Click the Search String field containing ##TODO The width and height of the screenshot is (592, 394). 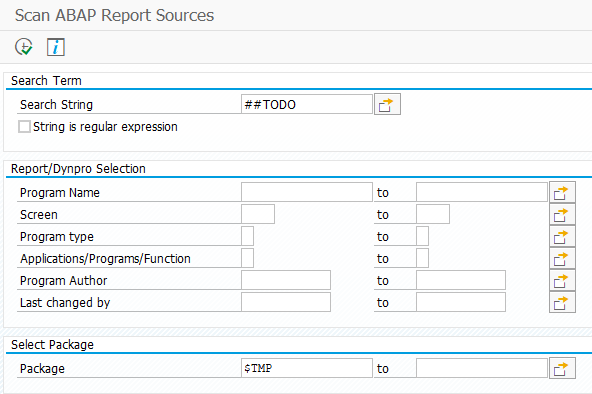point(307,104)
